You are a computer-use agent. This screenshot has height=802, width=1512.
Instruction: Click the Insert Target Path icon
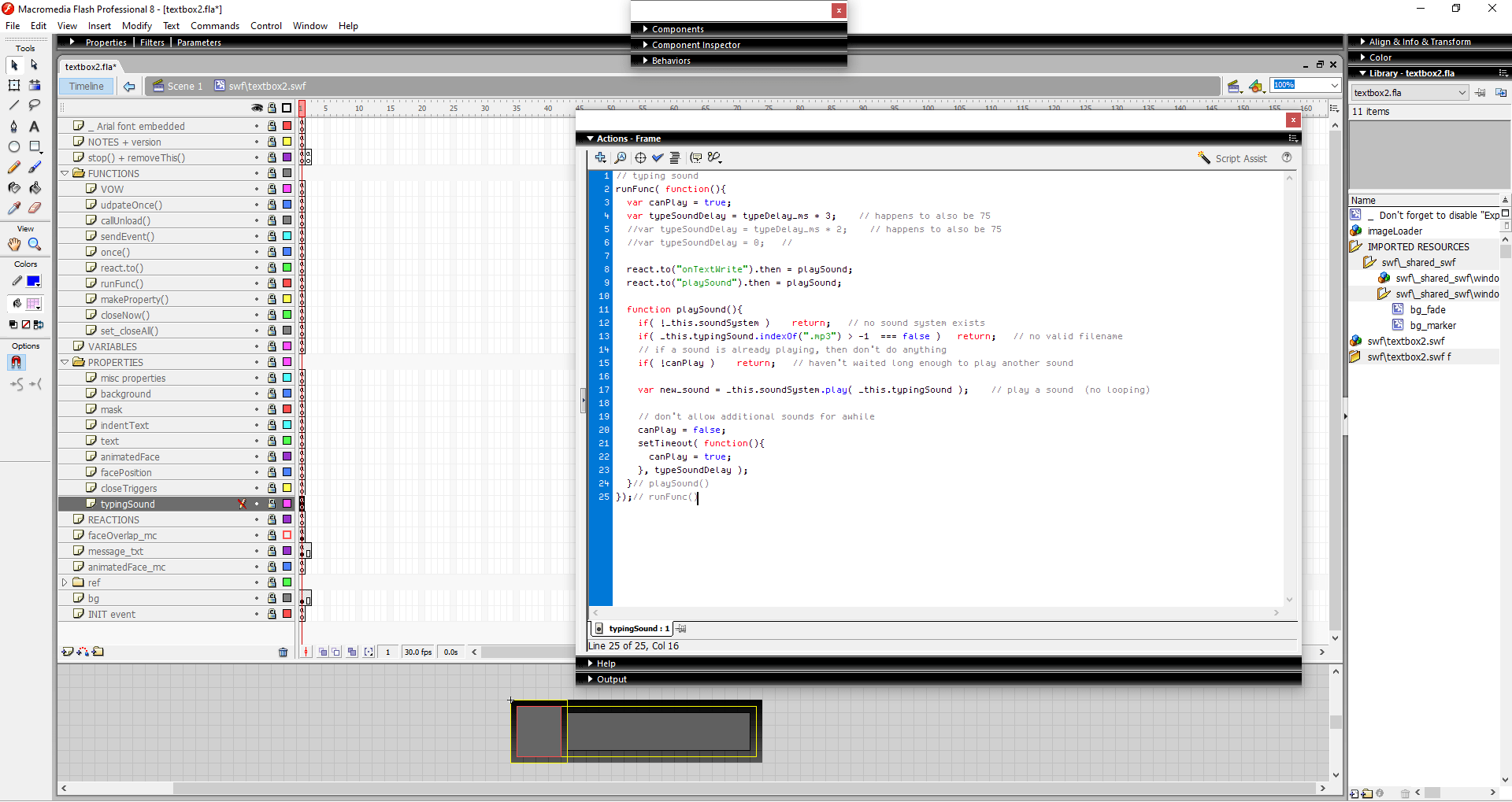640,157
